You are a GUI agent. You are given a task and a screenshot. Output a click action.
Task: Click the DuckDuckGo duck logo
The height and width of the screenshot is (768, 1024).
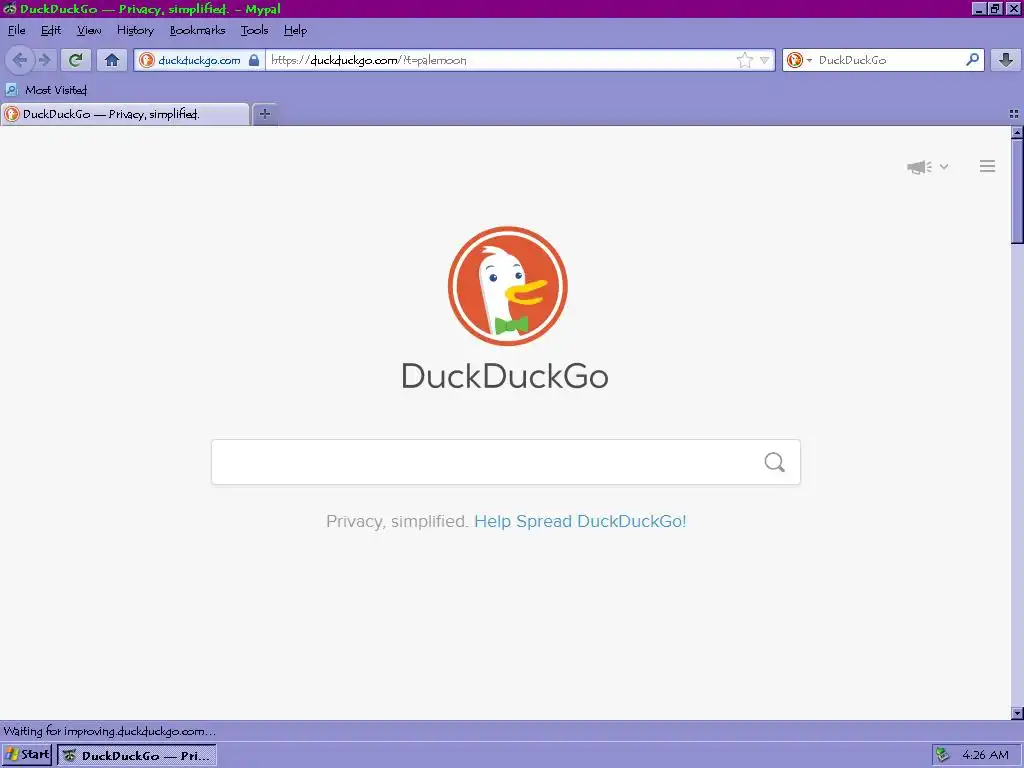click(507, 286)
